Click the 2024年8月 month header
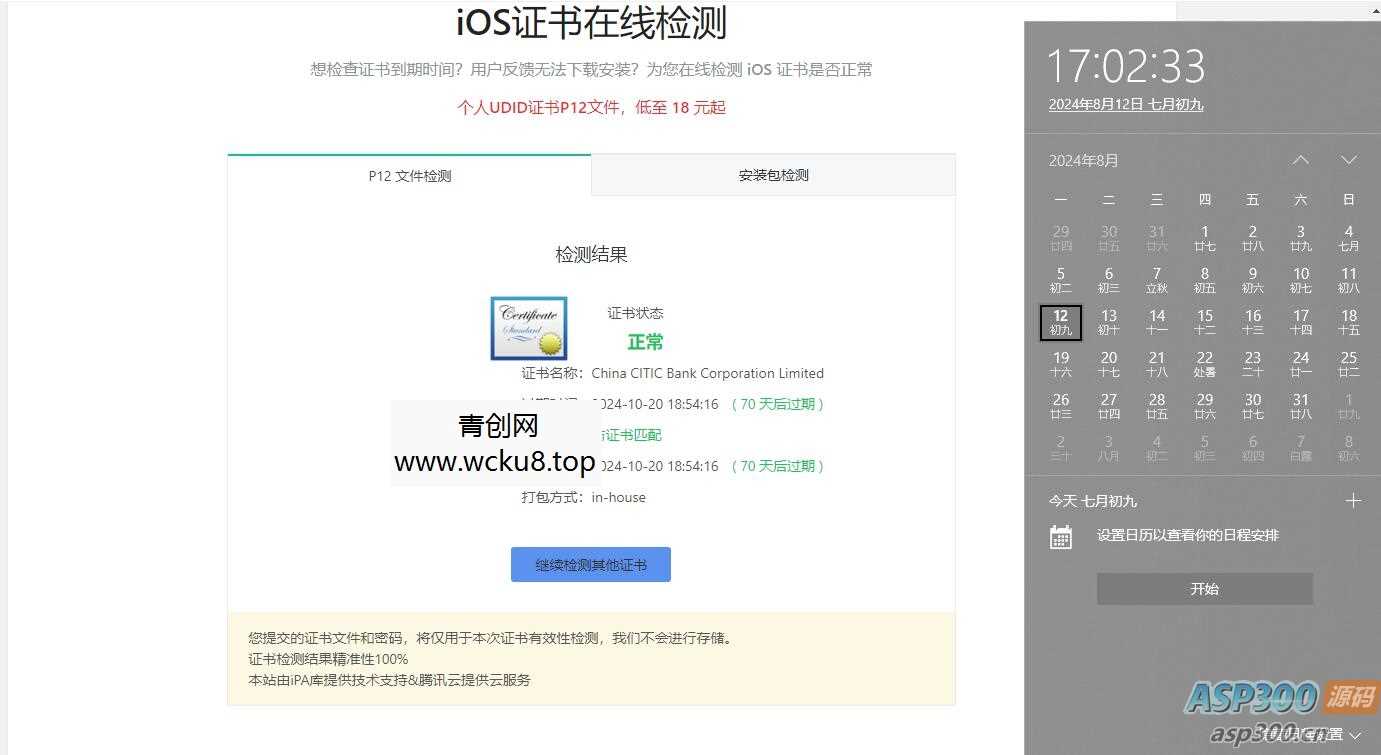 pos(1083,159)
